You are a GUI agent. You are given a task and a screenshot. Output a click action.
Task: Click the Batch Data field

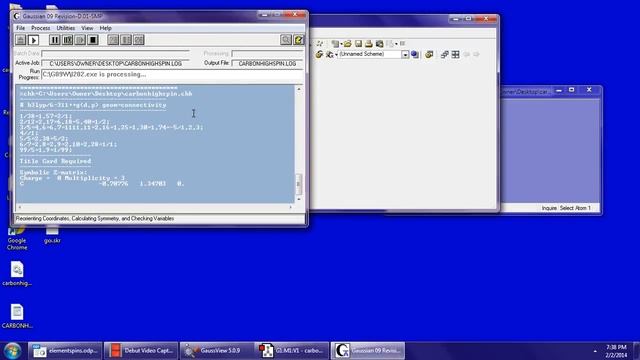[x=116, y=53]
